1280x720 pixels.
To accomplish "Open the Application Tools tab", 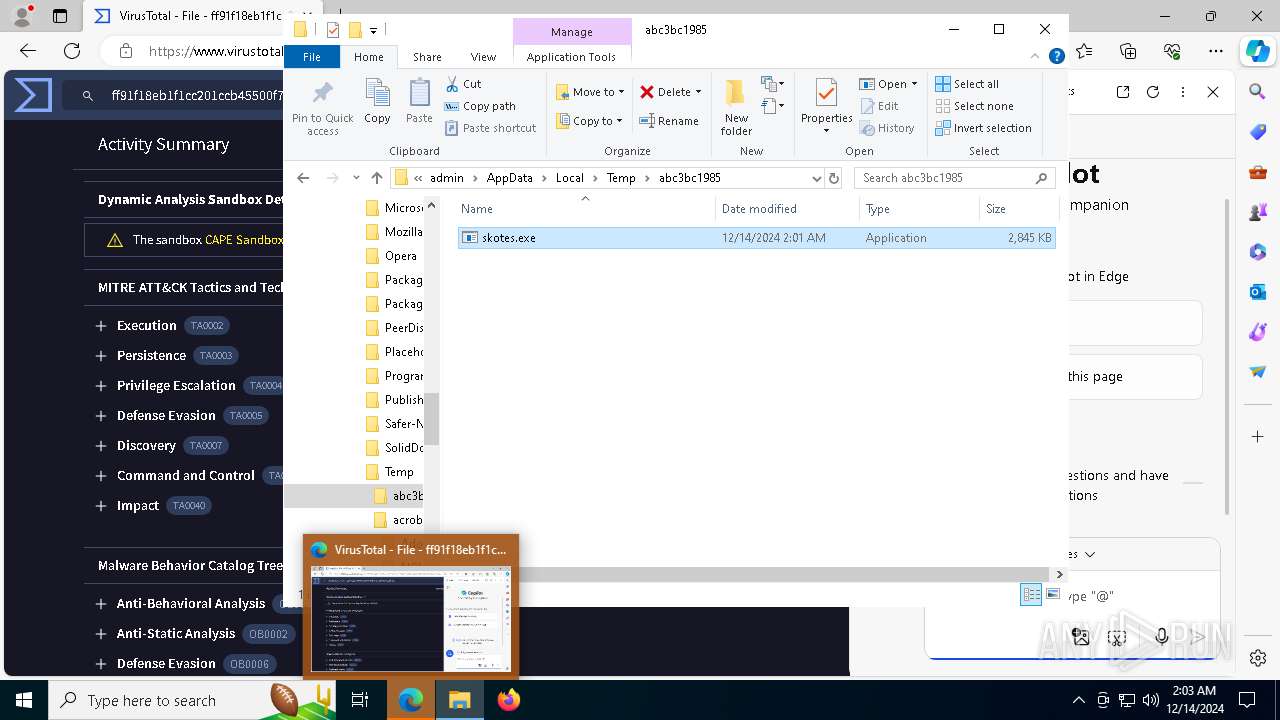I will coord(571,57).
